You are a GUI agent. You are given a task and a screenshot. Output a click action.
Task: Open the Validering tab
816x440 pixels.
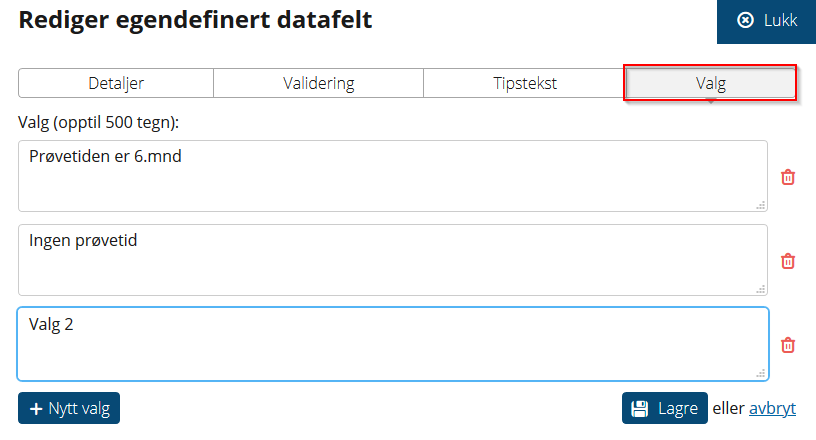318,83
